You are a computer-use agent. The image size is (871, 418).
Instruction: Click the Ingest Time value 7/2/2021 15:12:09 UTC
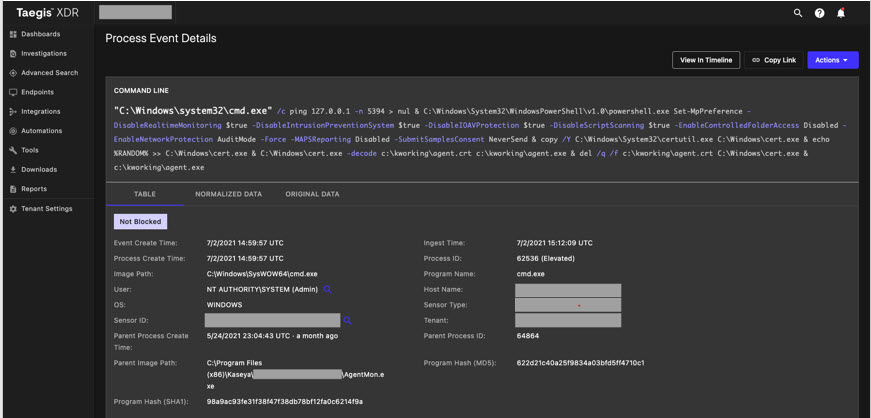[554, 243]
